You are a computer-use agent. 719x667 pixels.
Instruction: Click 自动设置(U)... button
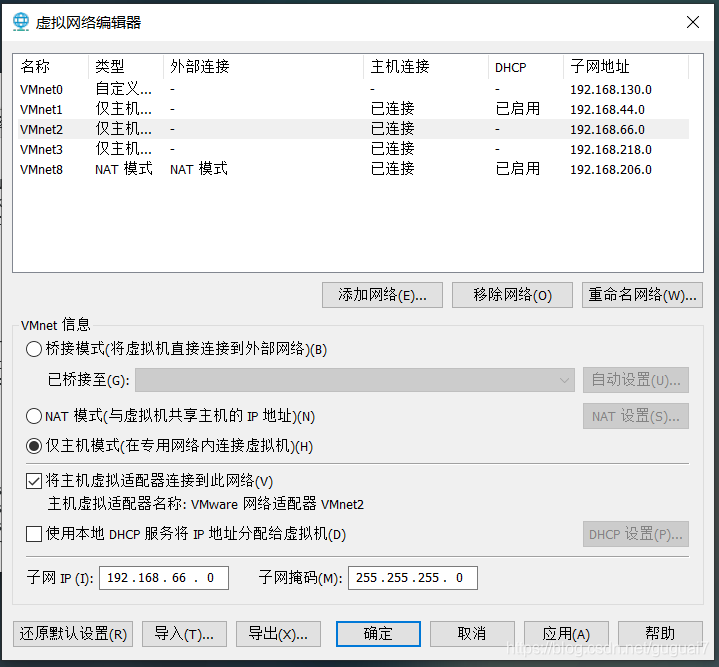click(x=636, y=380)
